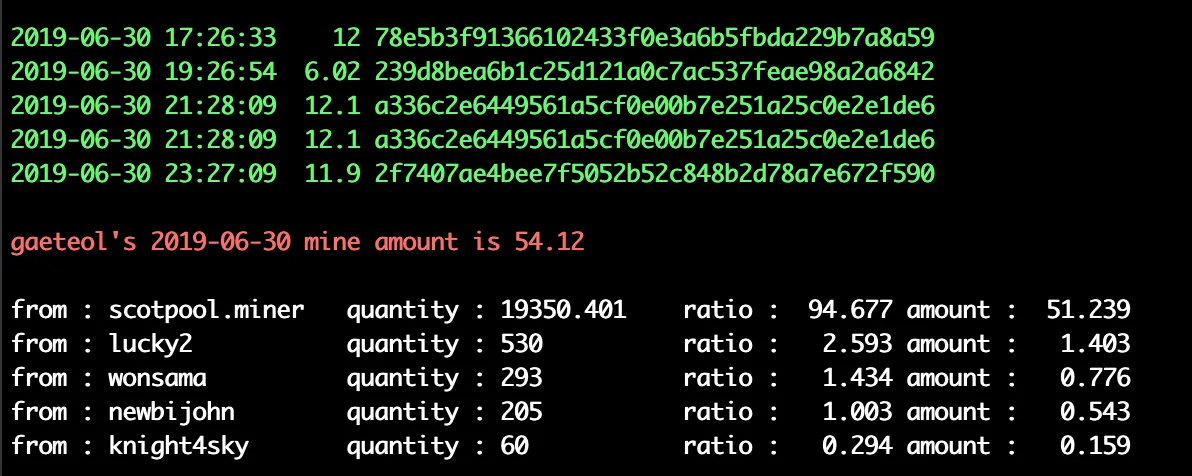Select the amount 0.543
This screenshot has width=1192, height=476.
click(x=1095, y=412)
